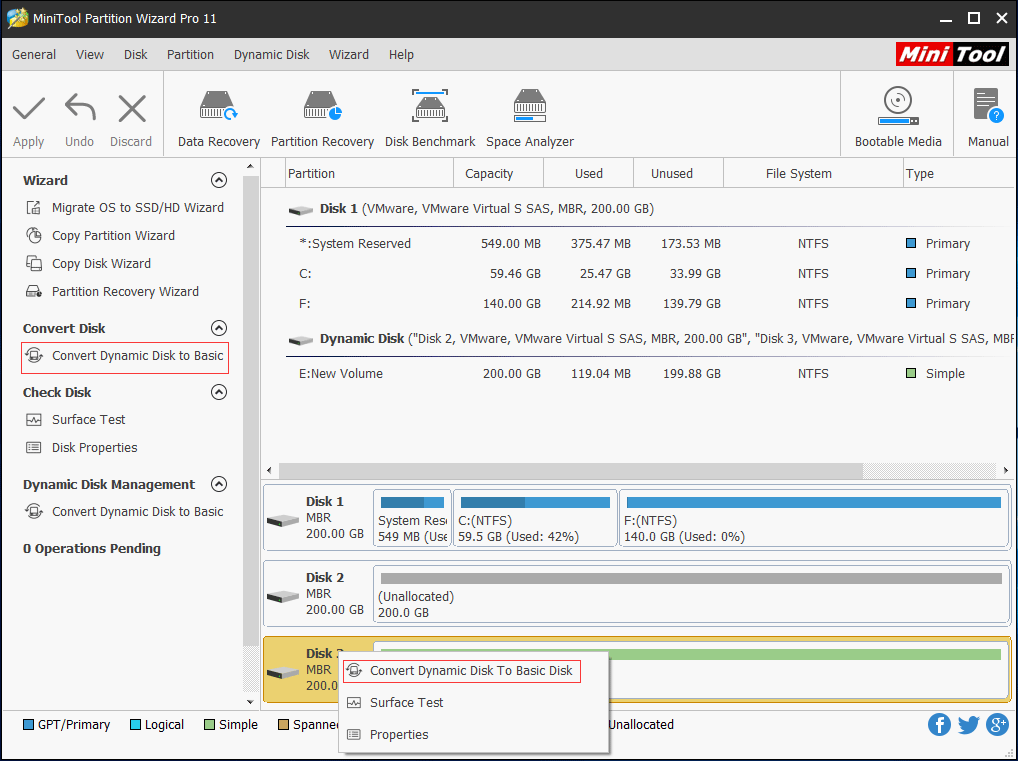Choose Surface Test from context menu
This screenshot has height=761, width=1018.
[x=407, y=702]
